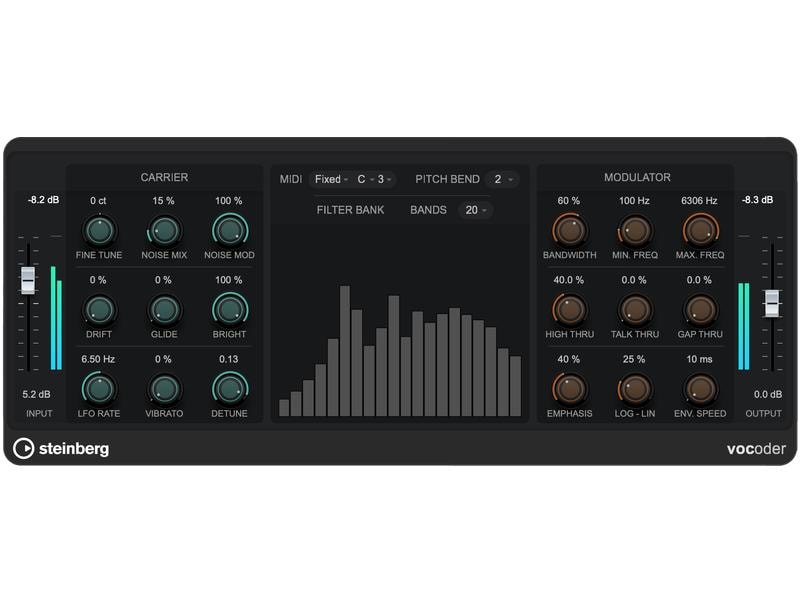This screenshot has height=600, width=800.
Task: Click the LFO Rate knob
Action: (99, 389)
